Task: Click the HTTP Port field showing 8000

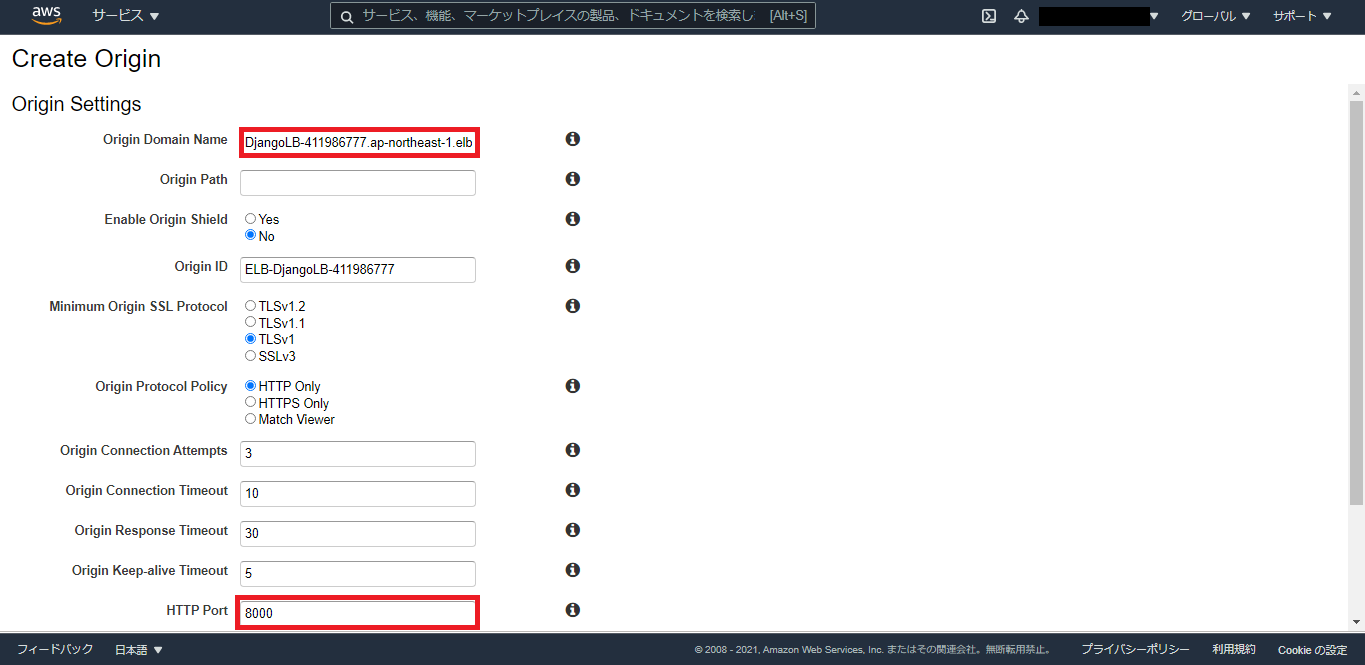Action: [358, 613]
